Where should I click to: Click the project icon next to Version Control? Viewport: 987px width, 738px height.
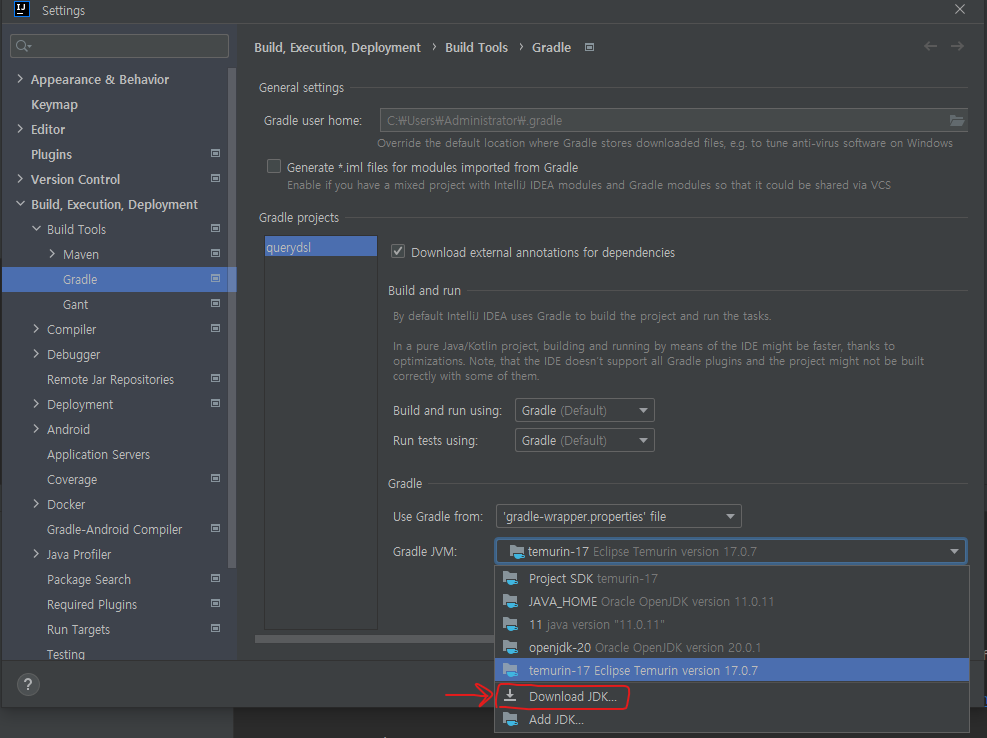(215, 178)
